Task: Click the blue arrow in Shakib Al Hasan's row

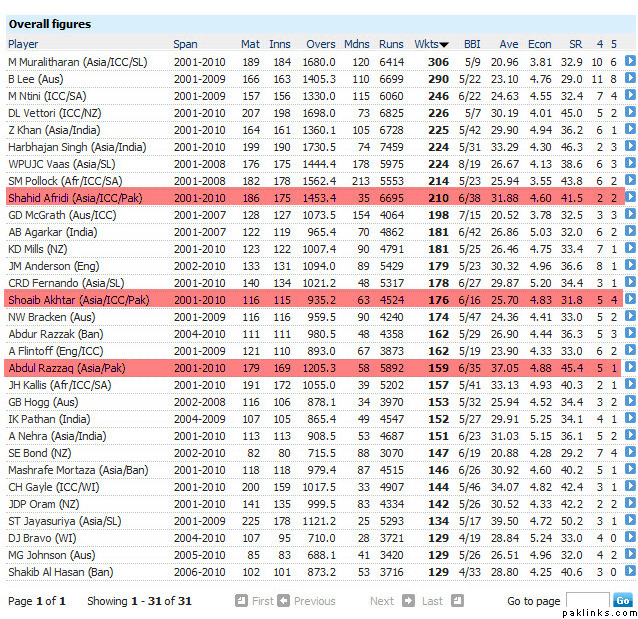Action: [x=630, y=572]
